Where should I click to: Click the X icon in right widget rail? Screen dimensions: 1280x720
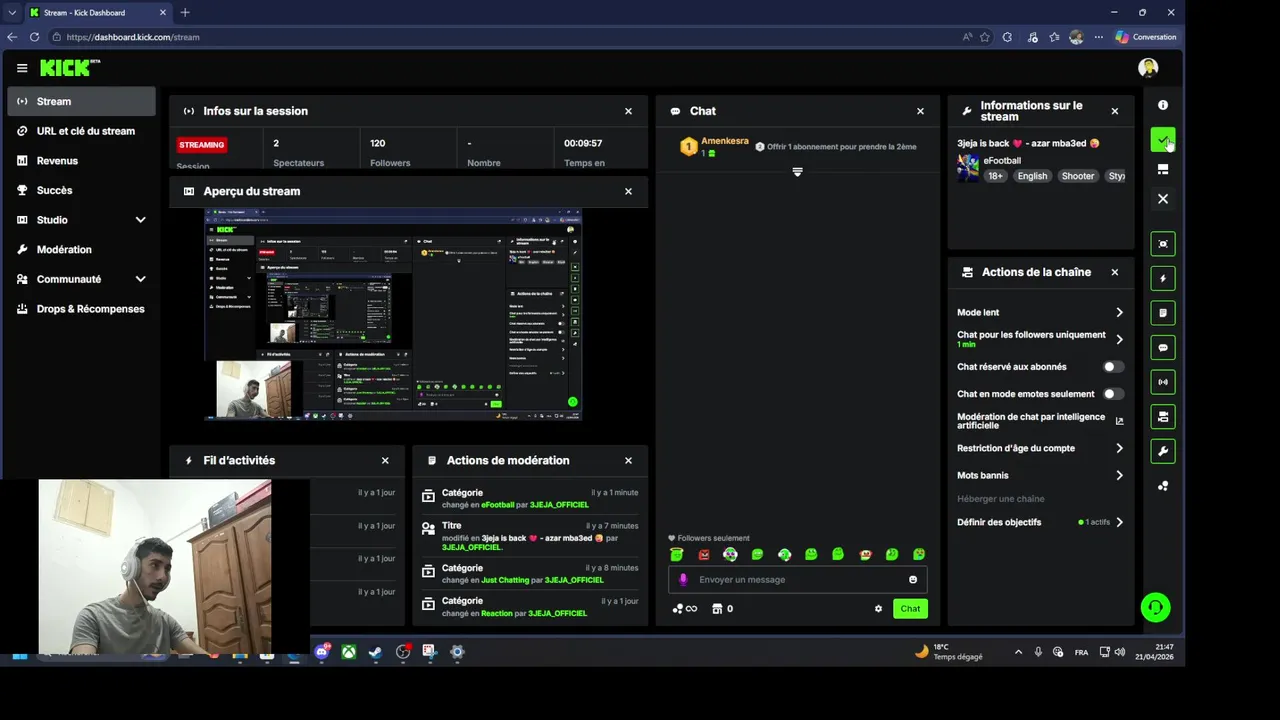[1163, 199]
